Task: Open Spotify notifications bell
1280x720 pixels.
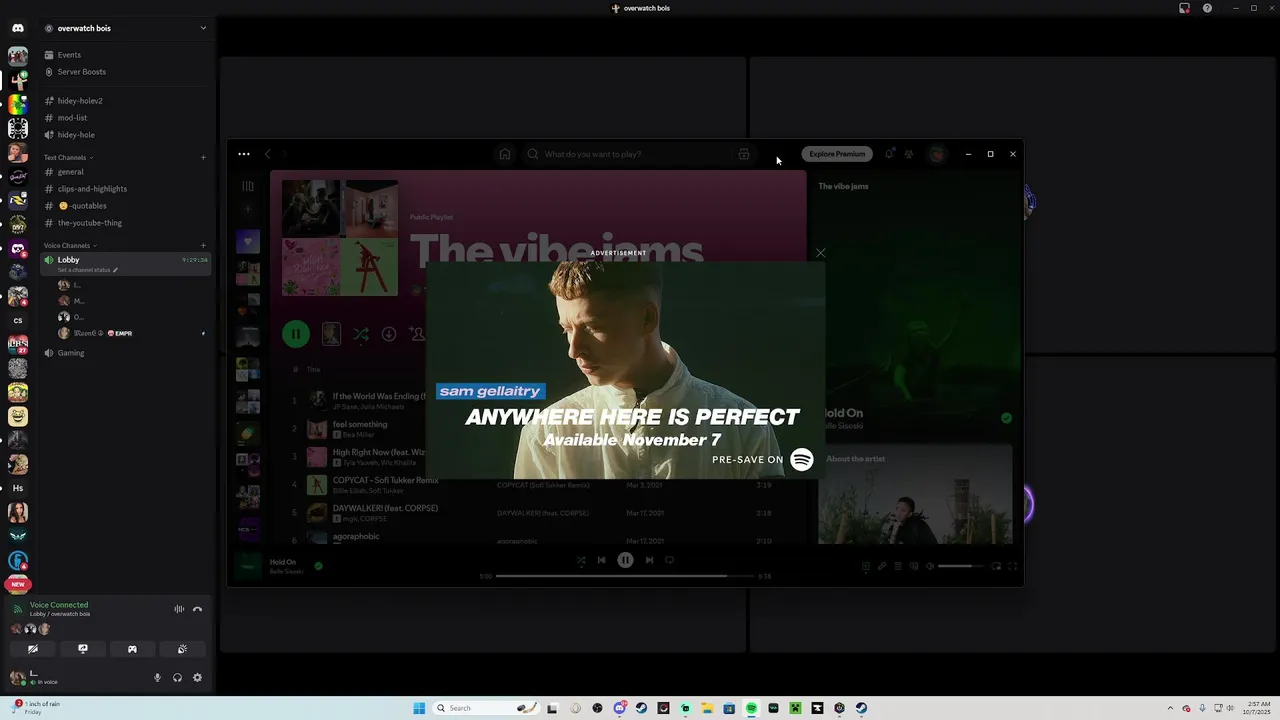Action: tap(889, 154)
